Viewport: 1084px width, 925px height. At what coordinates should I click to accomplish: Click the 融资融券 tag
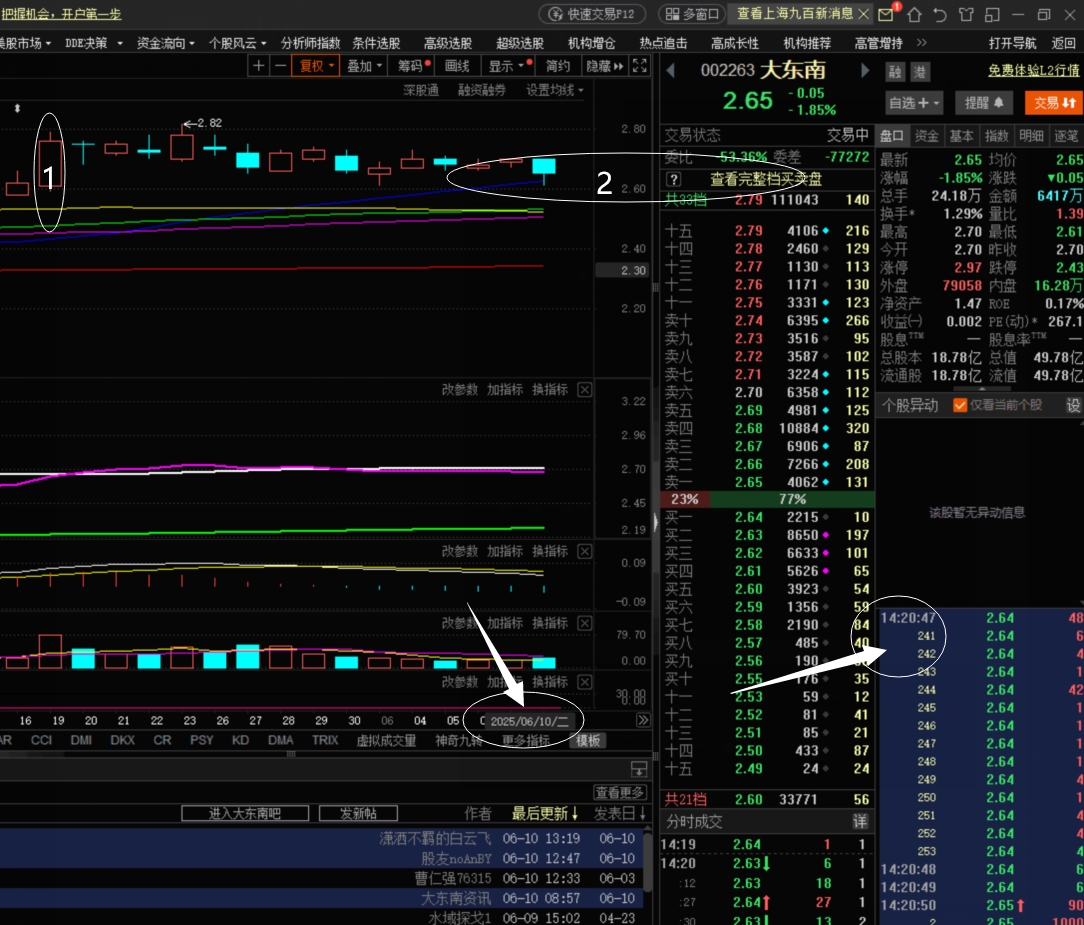pos(482,90)
